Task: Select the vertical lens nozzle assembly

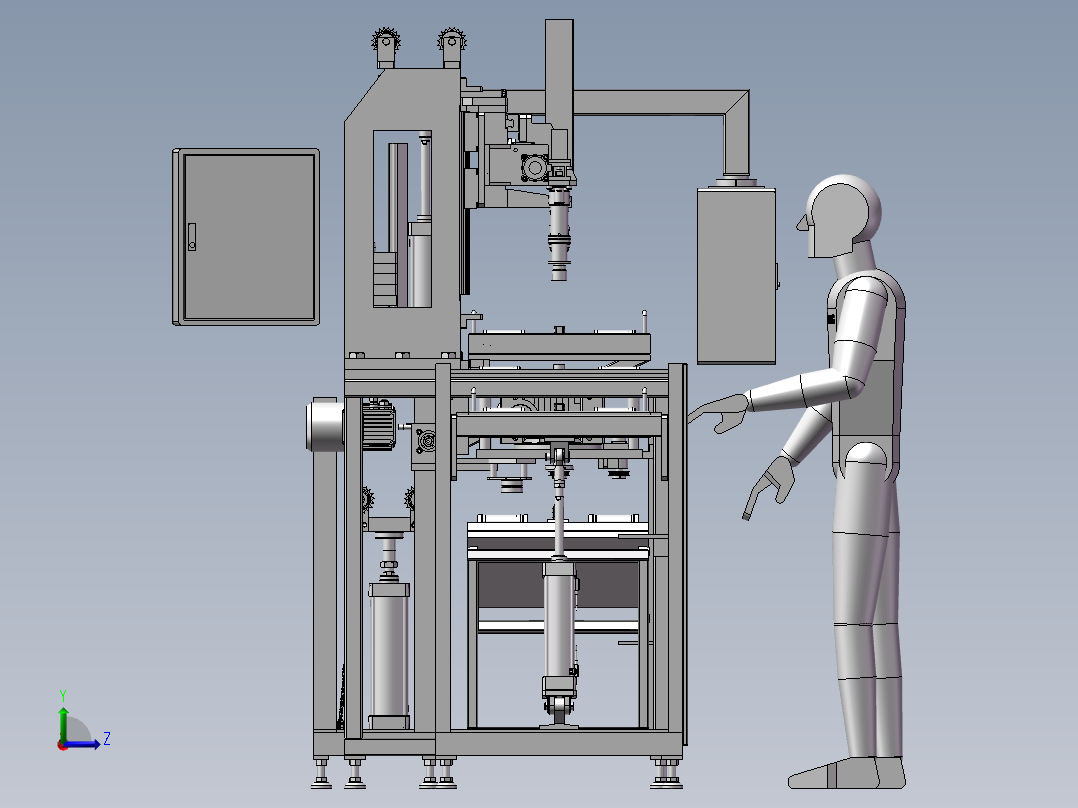Action: point(559,234)
